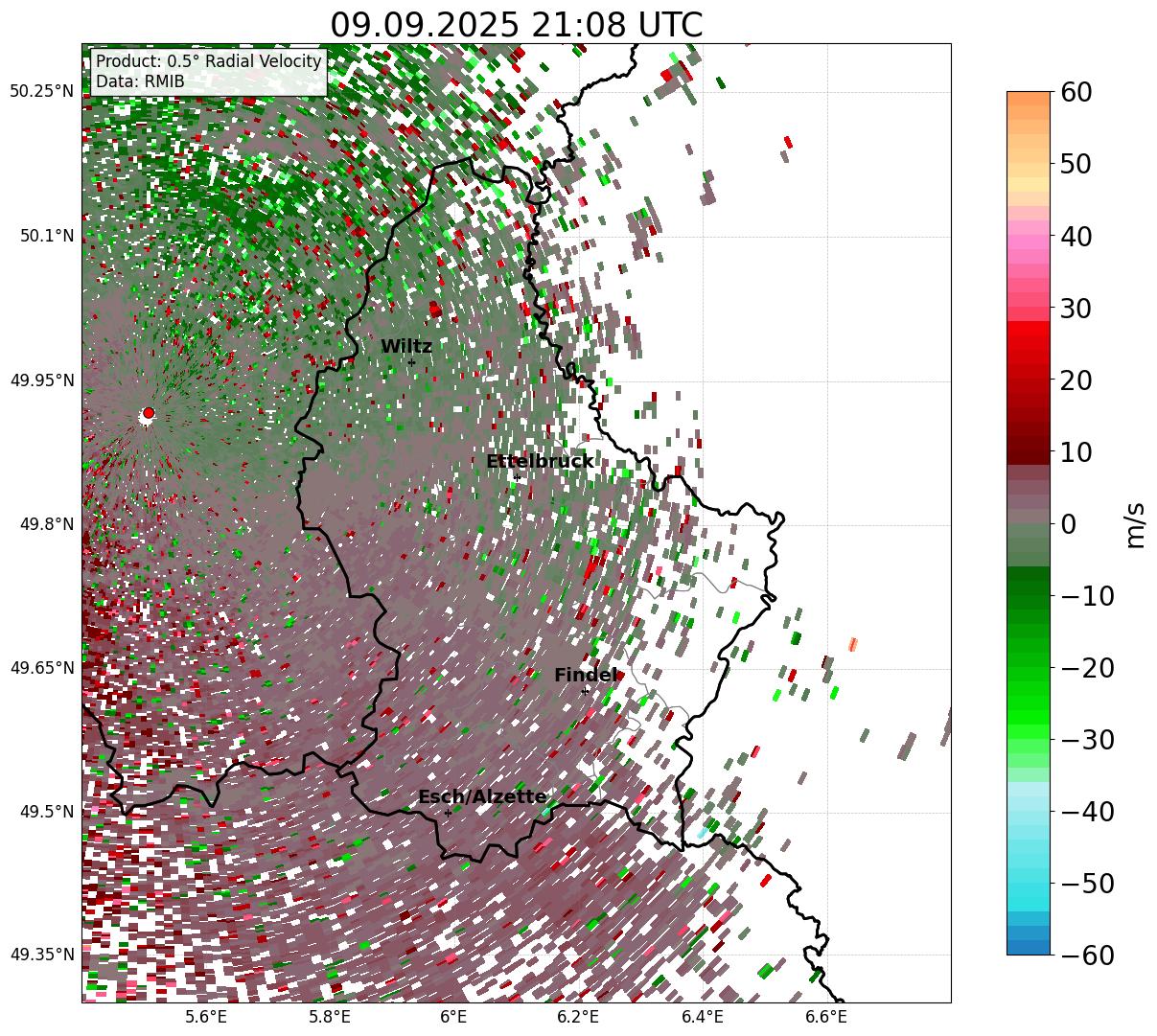This screenshot has height=1036, width=1157.
Task: Click the plot title 09.09.2025 21:08 UTC
Action: pyautogui.click(x=517, y=25)
